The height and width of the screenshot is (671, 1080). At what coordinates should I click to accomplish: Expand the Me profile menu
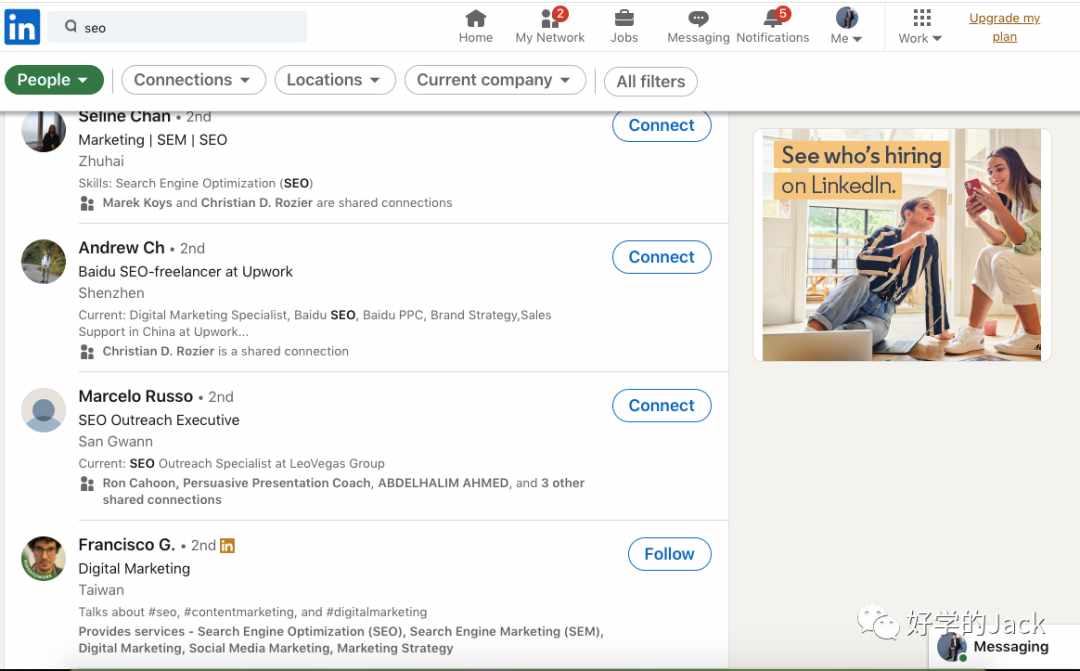(x=847, y=26)
